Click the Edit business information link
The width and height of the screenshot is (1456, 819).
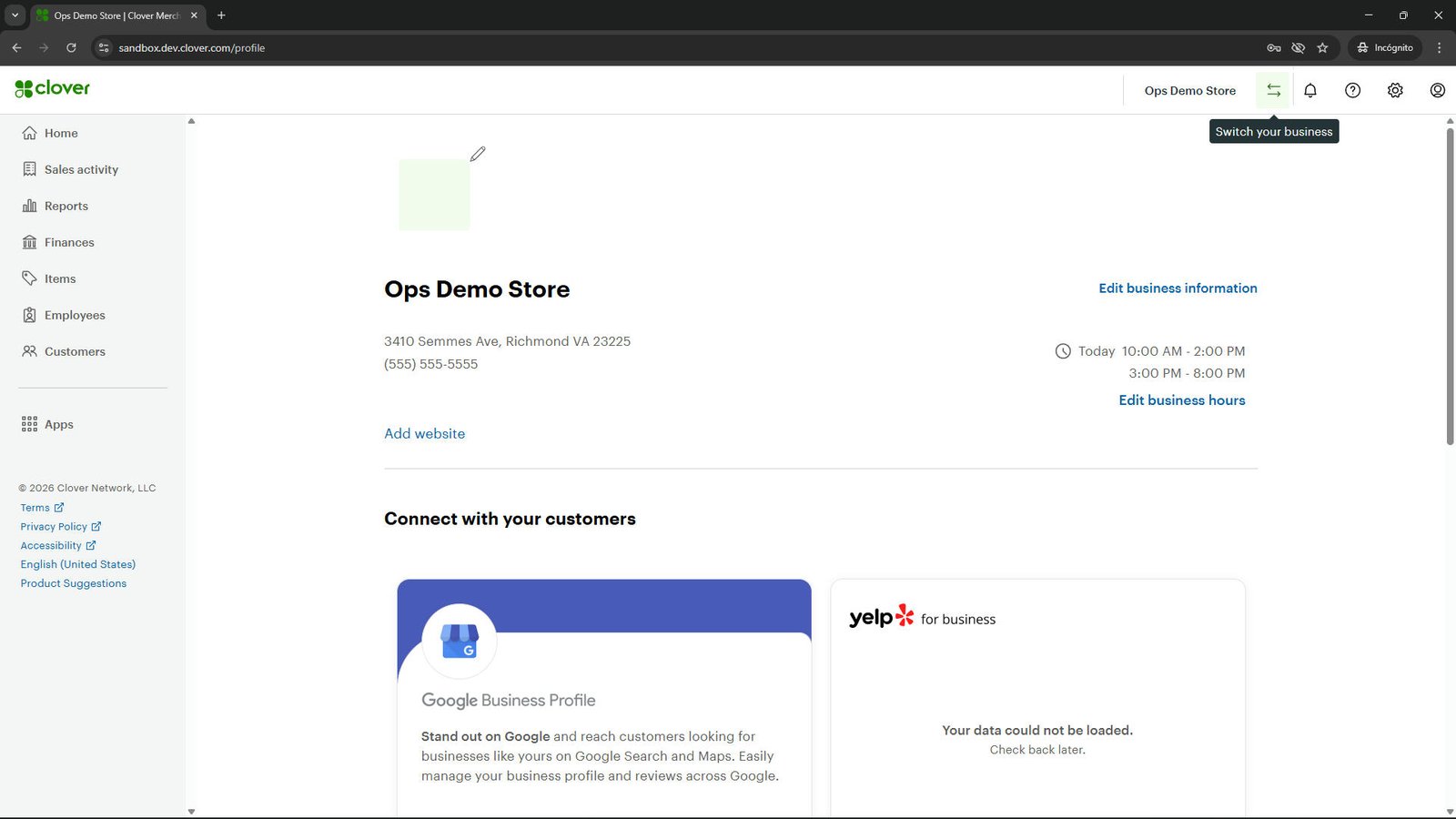[1178, 288]
